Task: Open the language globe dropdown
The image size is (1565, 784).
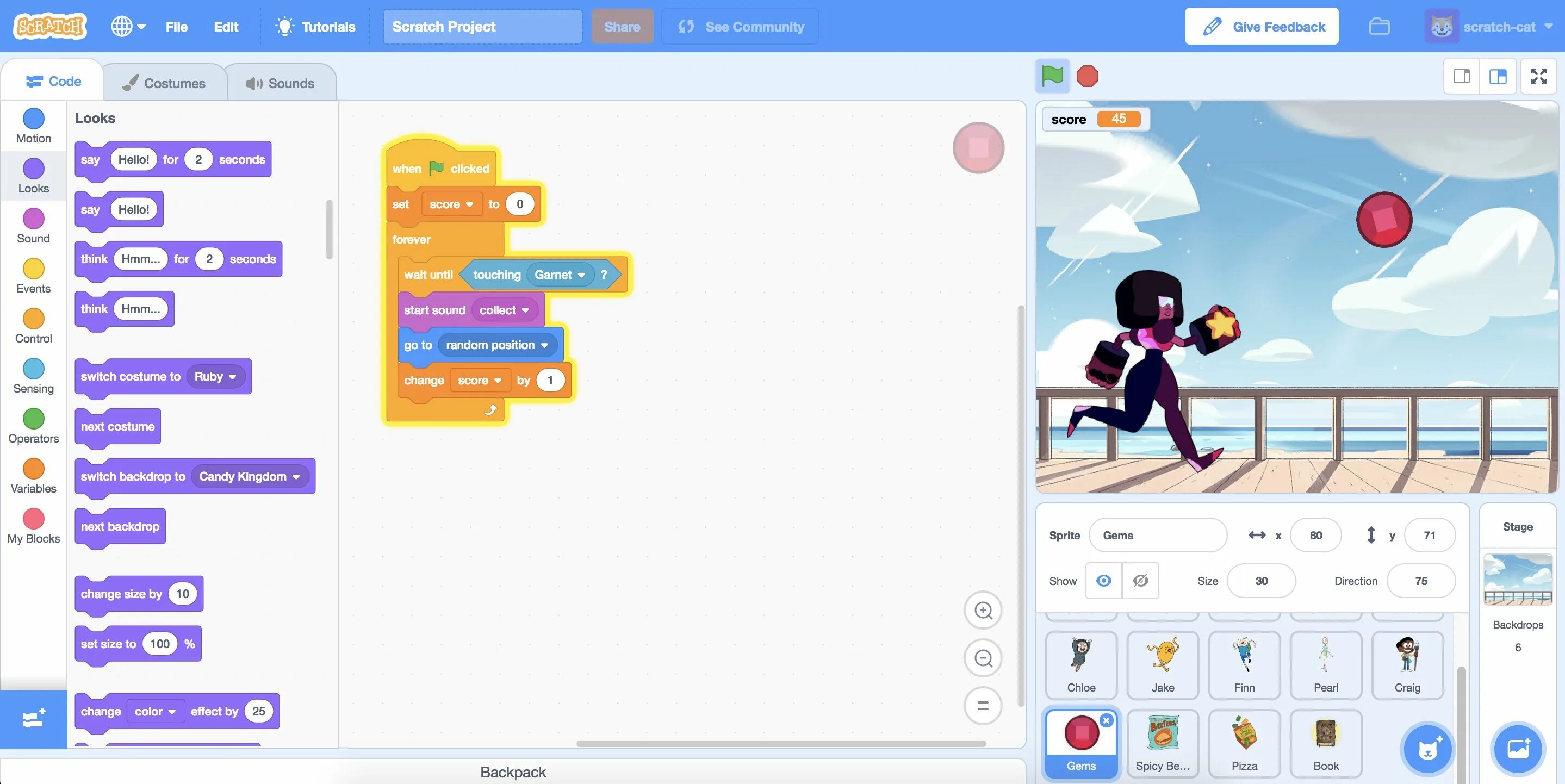Action: tap(128, 27)
